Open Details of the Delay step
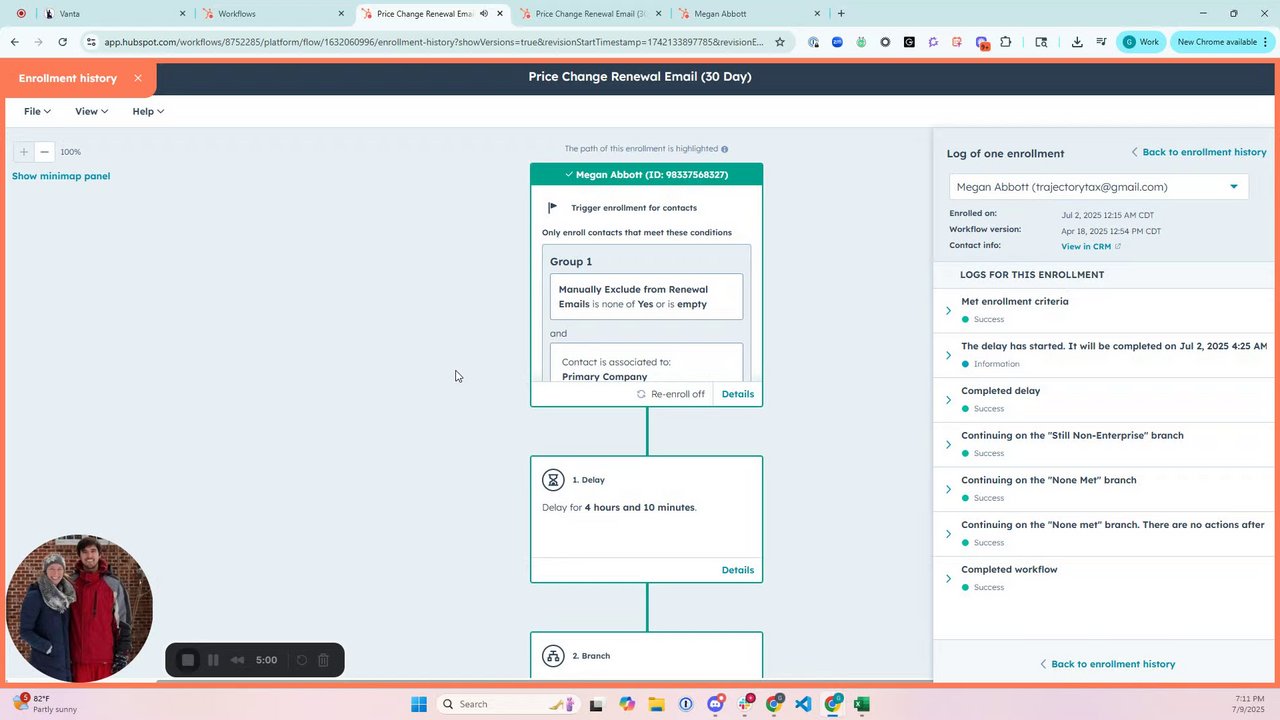Viewport: 1280px width, 720px height. coord(738,570)
